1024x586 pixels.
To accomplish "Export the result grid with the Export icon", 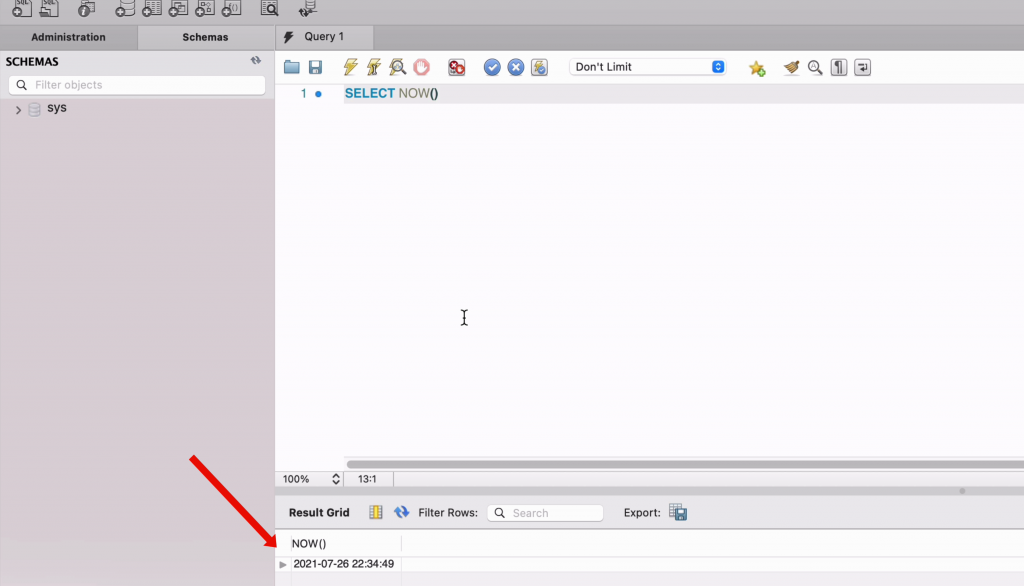I will coord(678,512).
